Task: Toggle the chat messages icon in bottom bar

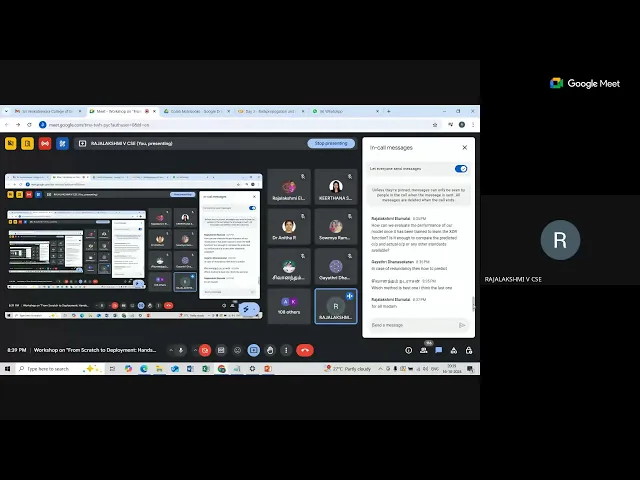Action: tap(439, 350)
